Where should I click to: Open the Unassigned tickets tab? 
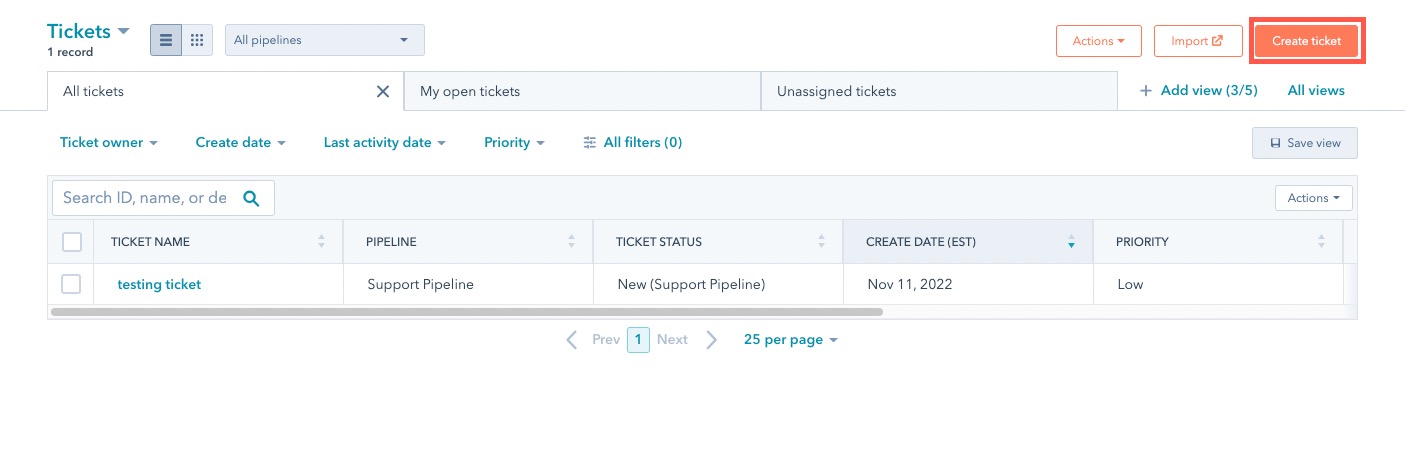(938, 91)
